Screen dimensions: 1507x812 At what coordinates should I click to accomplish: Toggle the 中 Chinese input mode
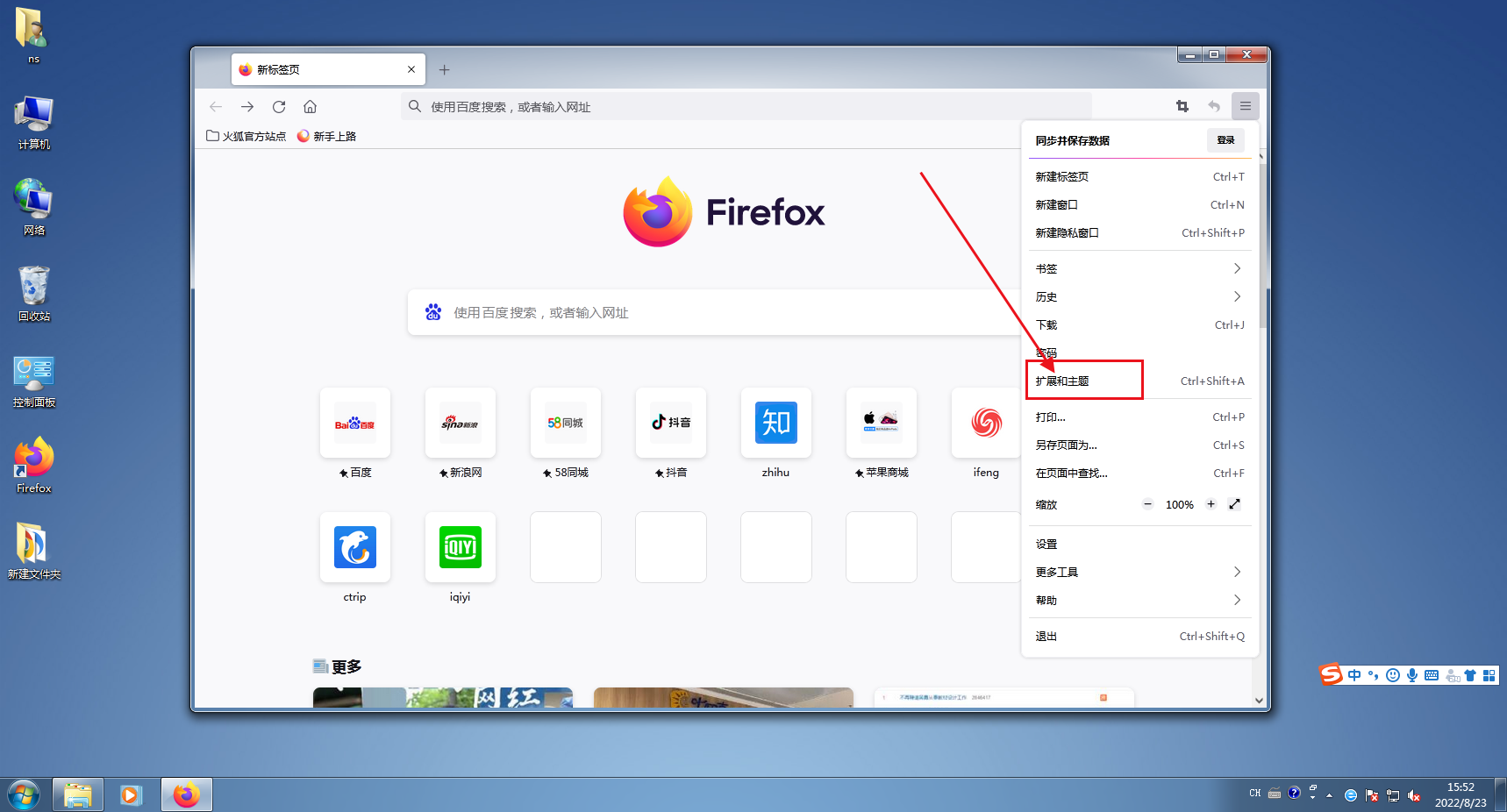(1354, 675)
